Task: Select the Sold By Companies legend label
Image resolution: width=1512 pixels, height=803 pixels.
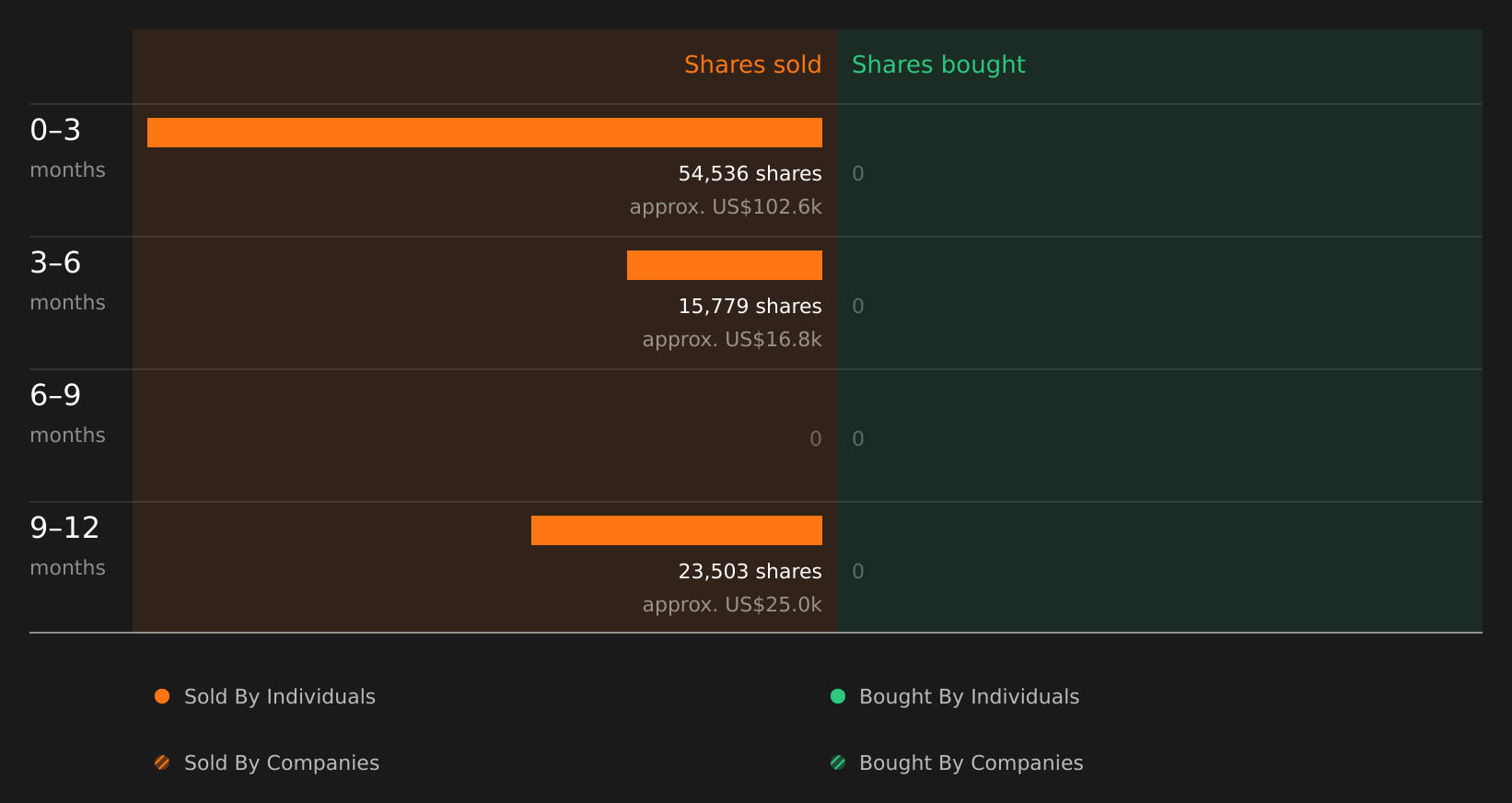Action: tap(282, 763)
